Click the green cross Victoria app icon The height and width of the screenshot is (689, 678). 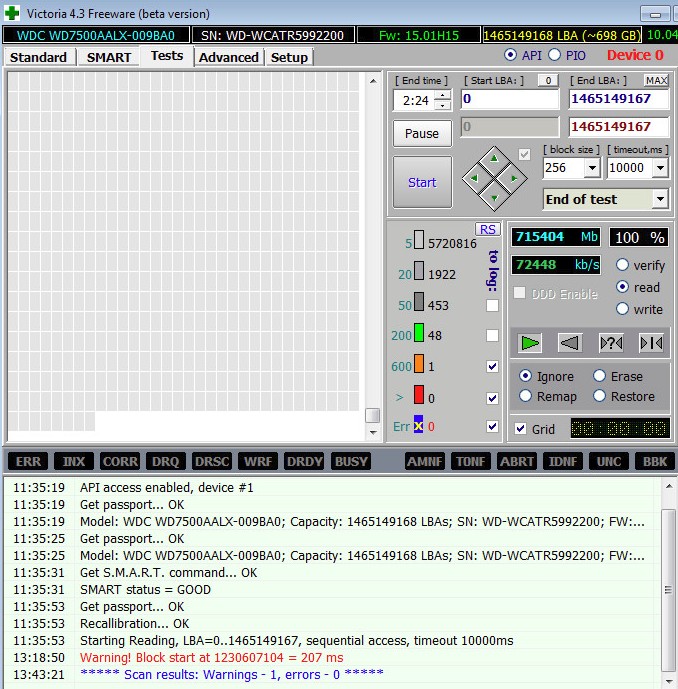click(x=11, y=14)
